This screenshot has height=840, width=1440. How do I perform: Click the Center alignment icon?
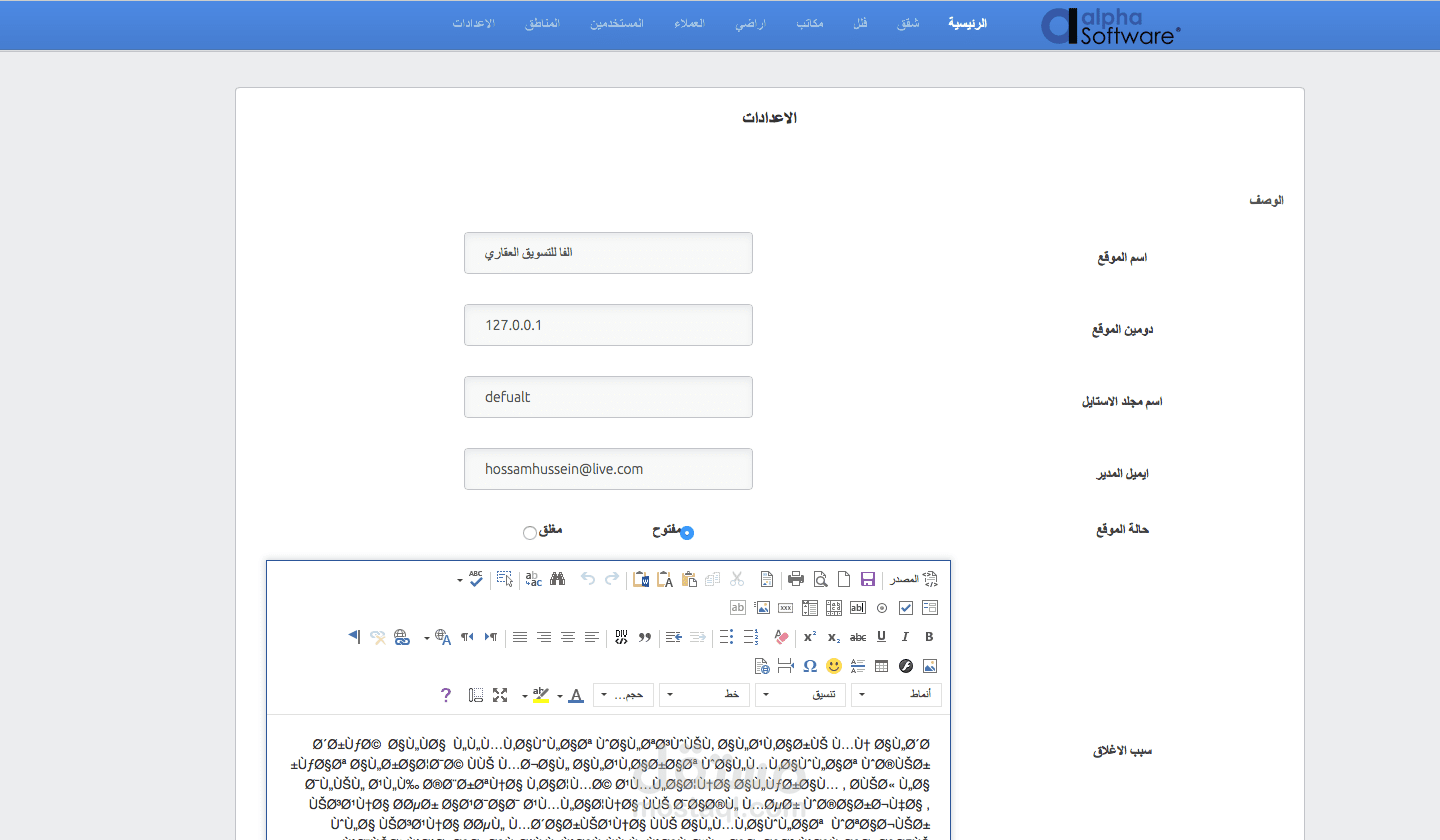point(568,636)
